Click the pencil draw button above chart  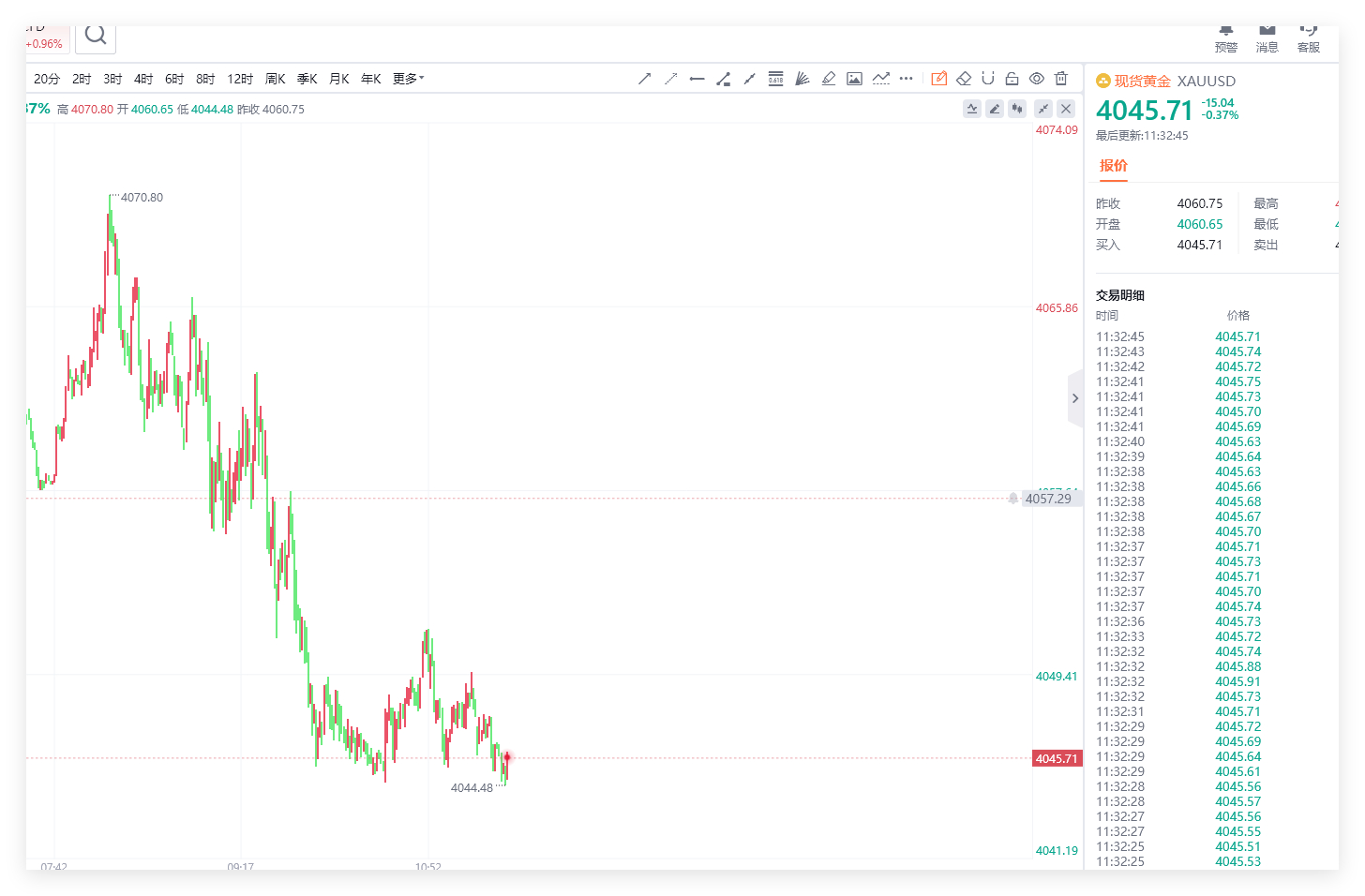coord(995,109)
